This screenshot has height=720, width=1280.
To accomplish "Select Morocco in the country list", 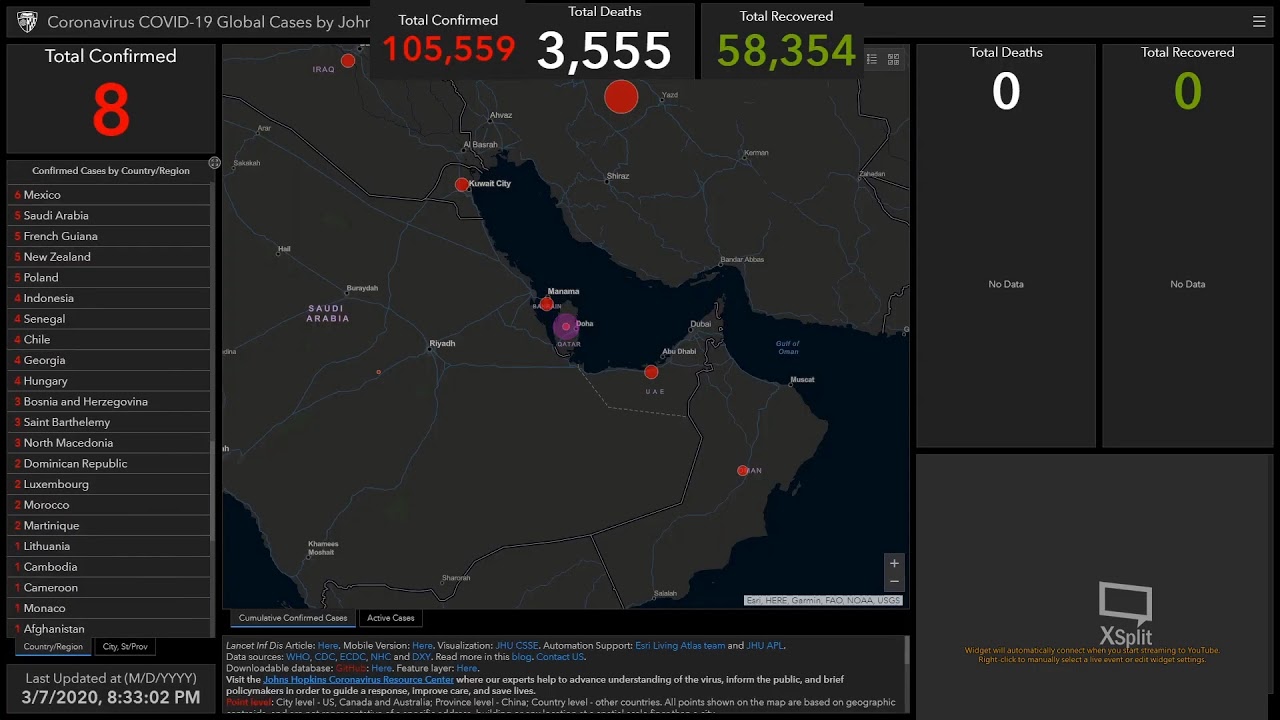I will tap(110, 505).
